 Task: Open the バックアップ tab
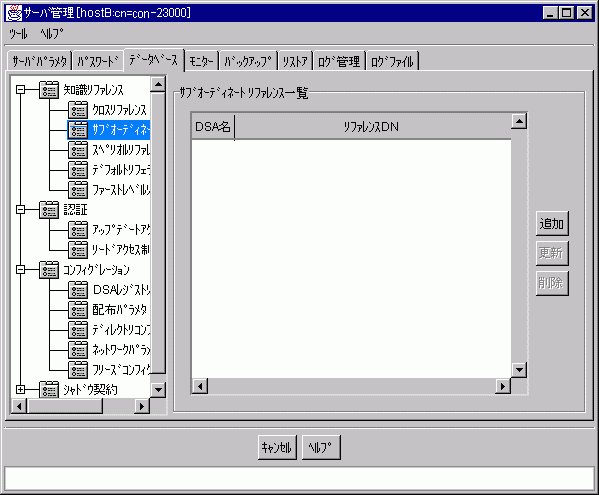pos(248,61)
